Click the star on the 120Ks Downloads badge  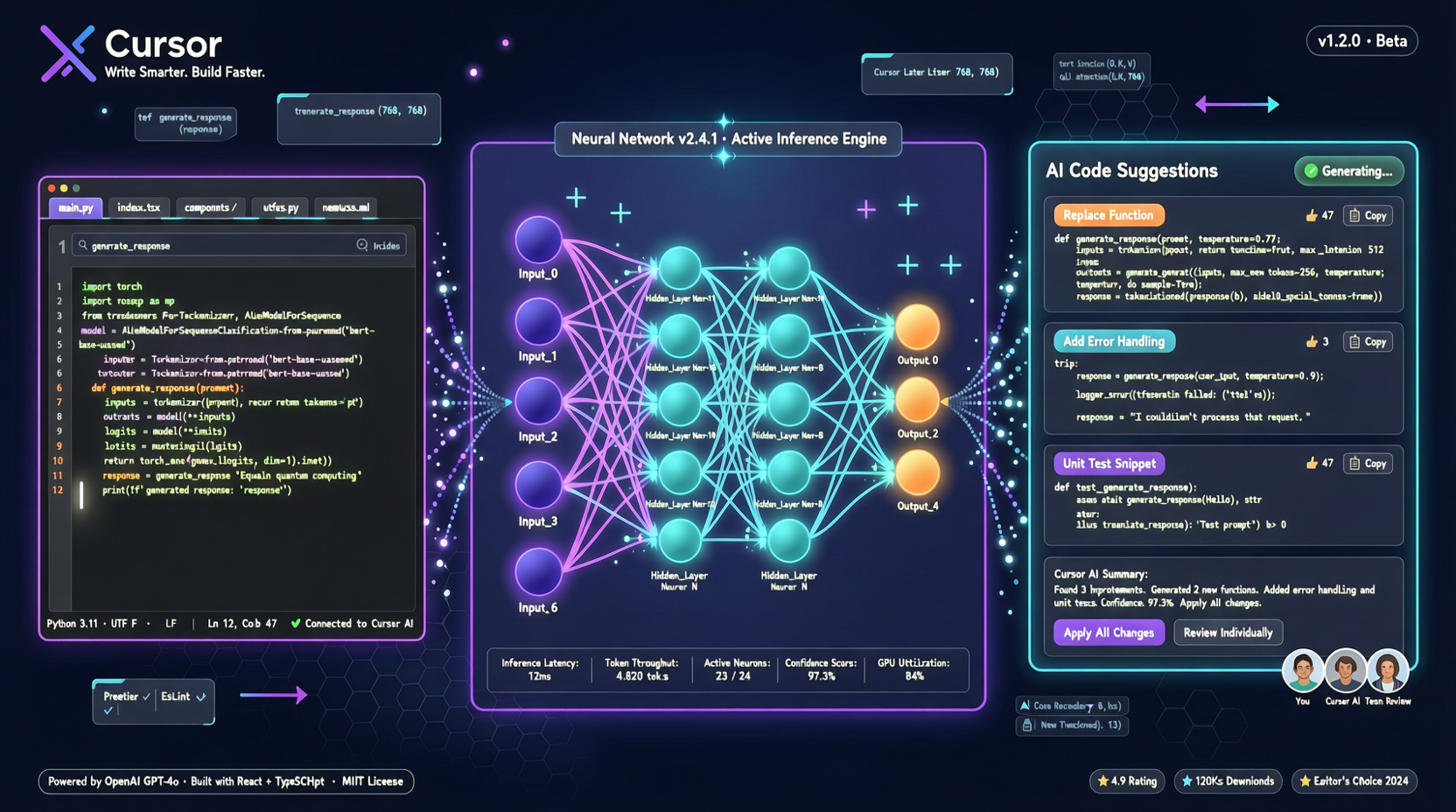tap(1186, 781)
